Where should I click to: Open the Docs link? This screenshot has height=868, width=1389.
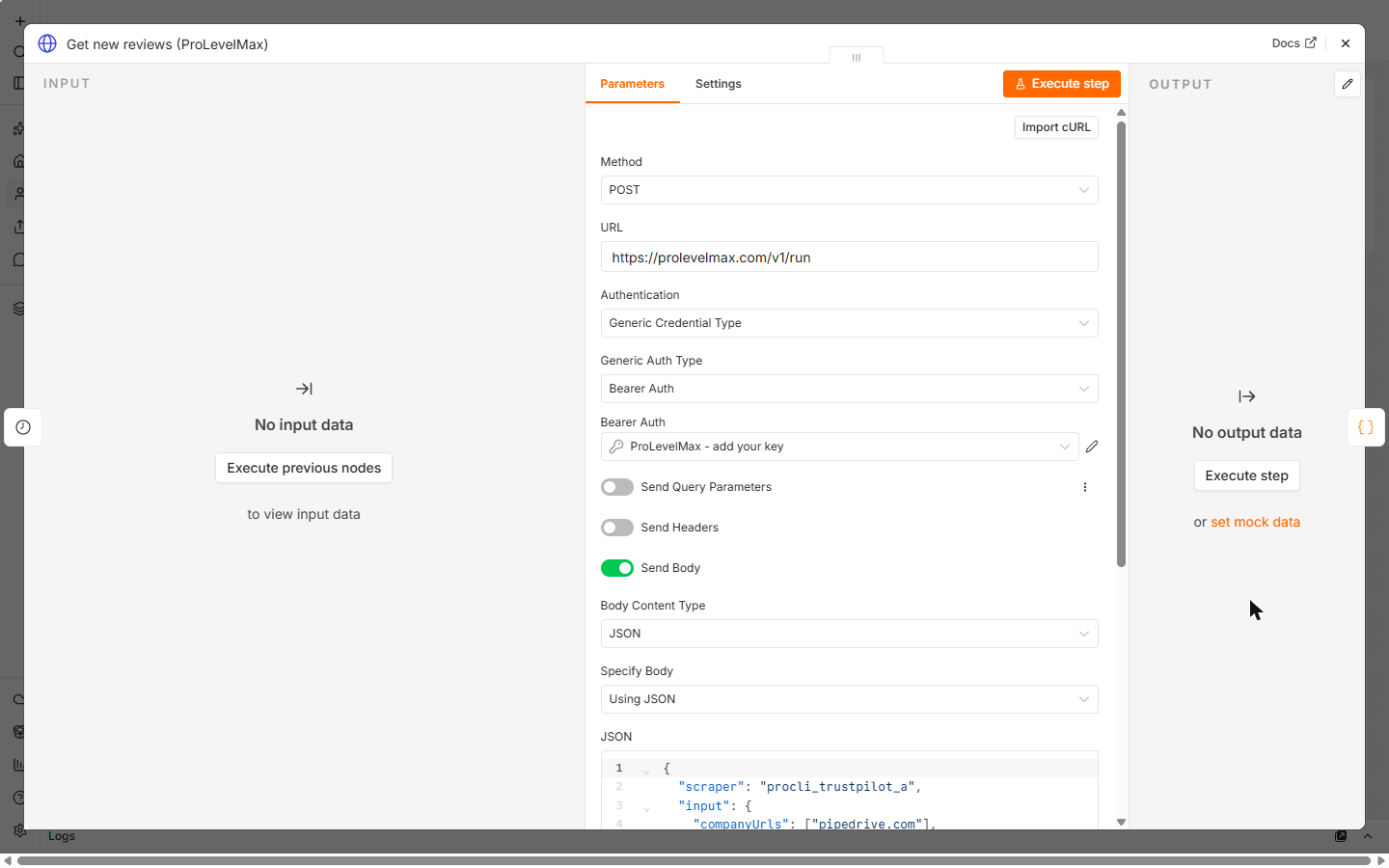click(1294, 44)
